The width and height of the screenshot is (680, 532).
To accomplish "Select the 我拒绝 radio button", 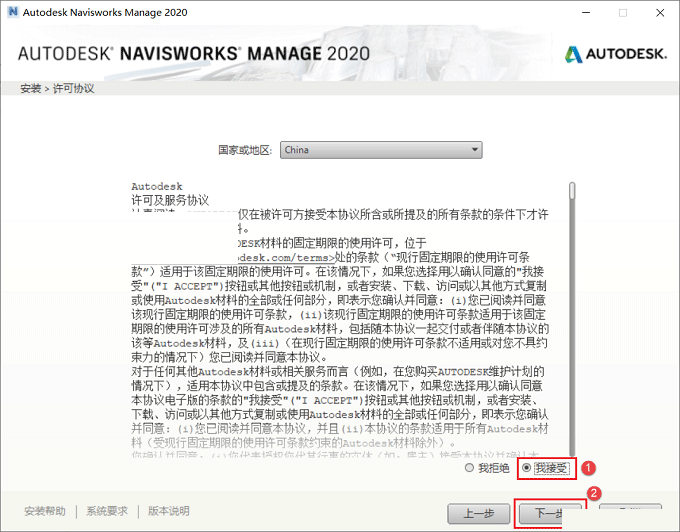I will pyautogui.click(x=469, y=468).
